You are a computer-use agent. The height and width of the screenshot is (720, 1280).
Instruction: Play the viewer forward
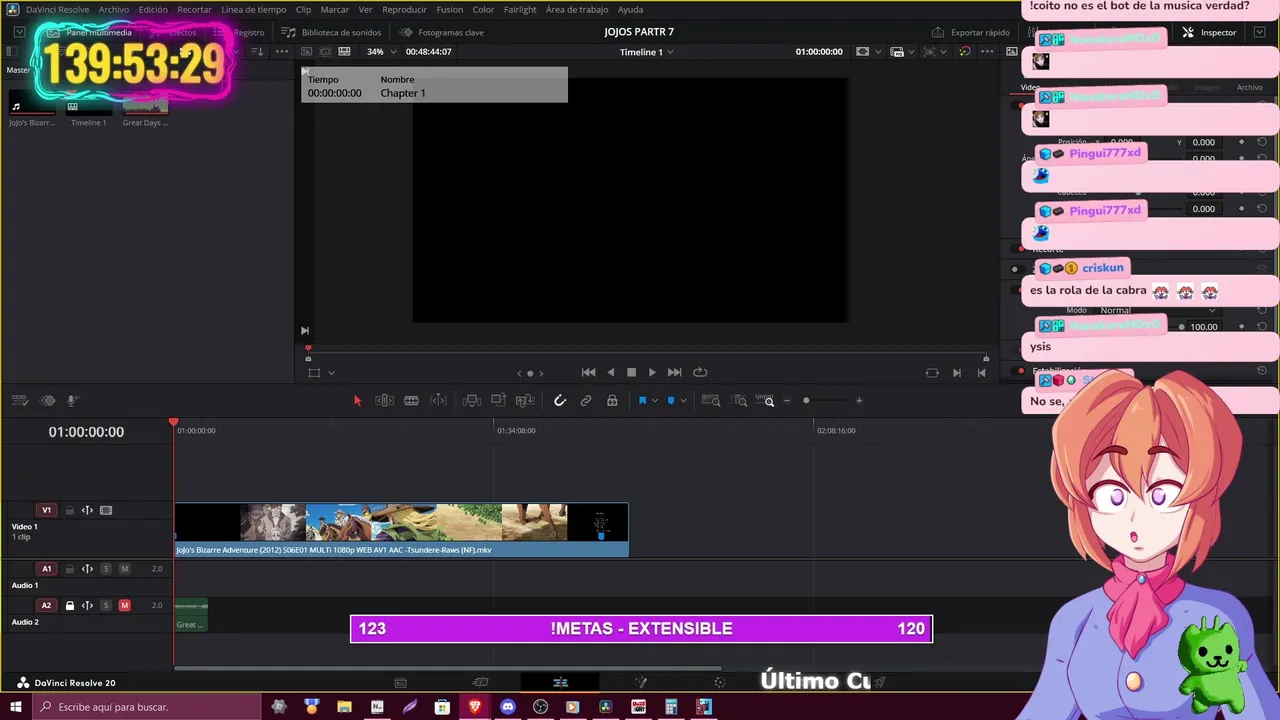pos(652,372)
